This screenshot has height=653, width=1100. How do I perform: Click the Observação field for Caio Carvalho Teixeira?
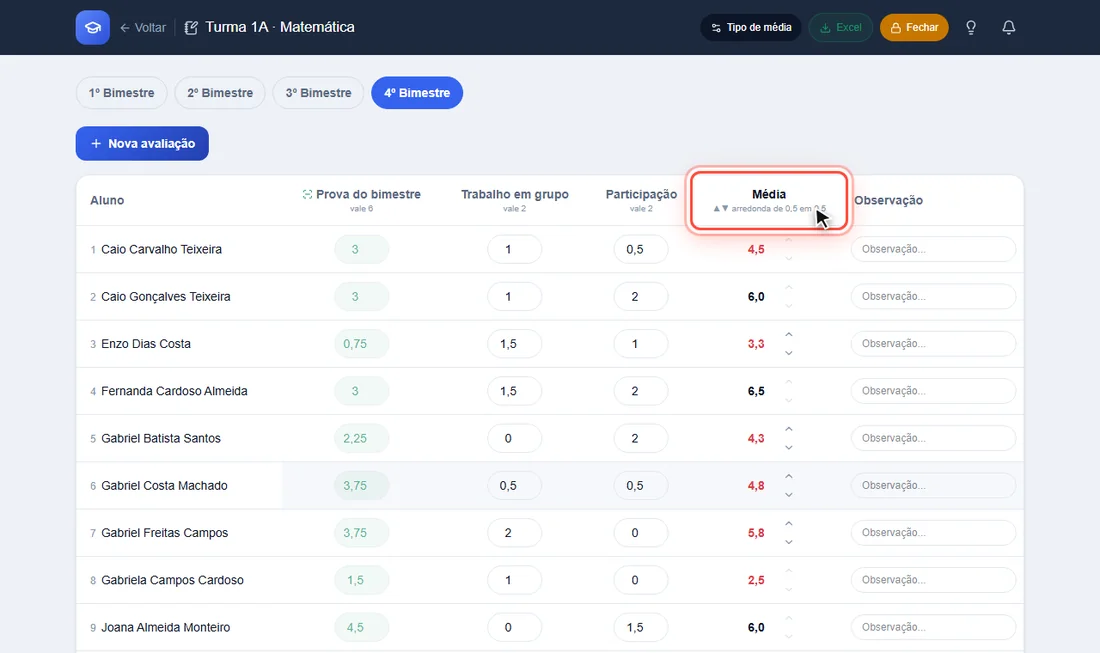[x=933, y=249]
